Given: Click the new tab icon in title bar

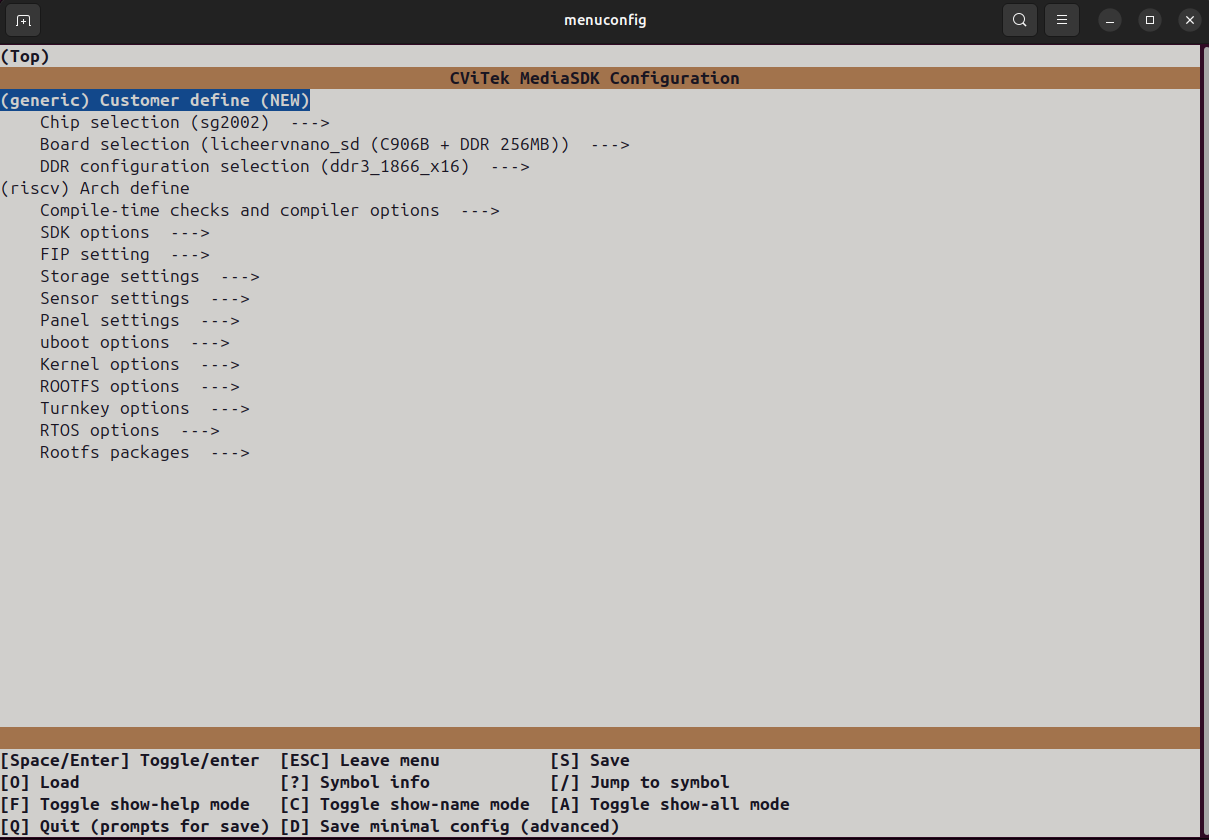Looking at the screenshot, I should coord(23,20).
